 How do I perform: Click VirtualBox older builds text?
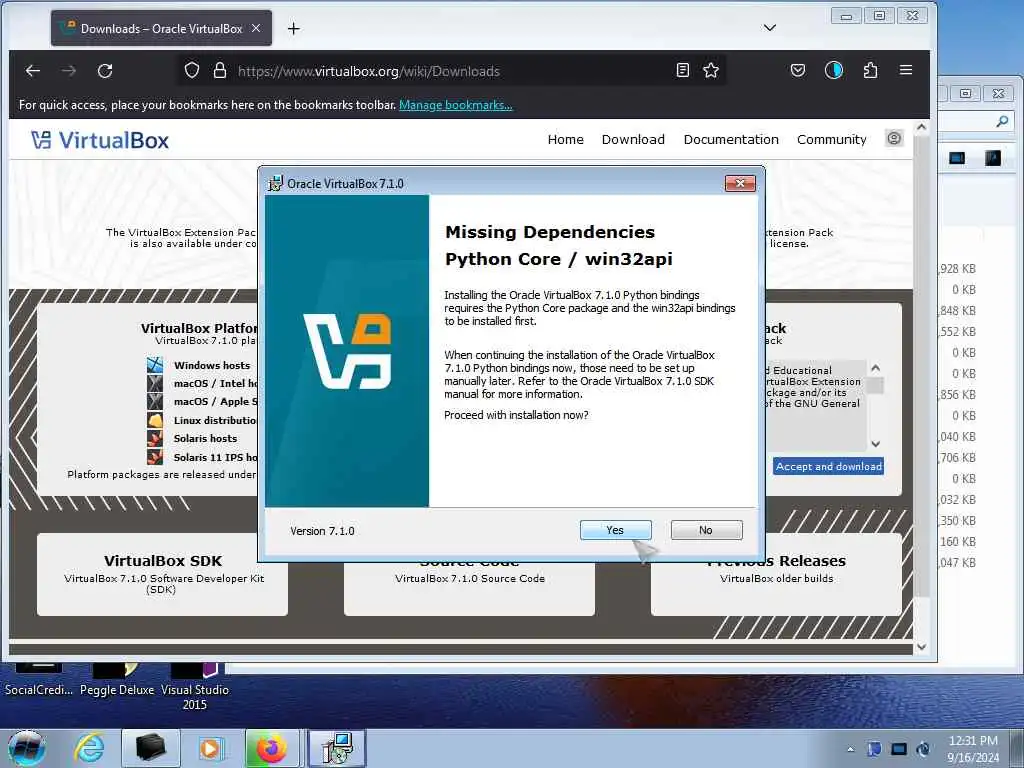(776, 578)
